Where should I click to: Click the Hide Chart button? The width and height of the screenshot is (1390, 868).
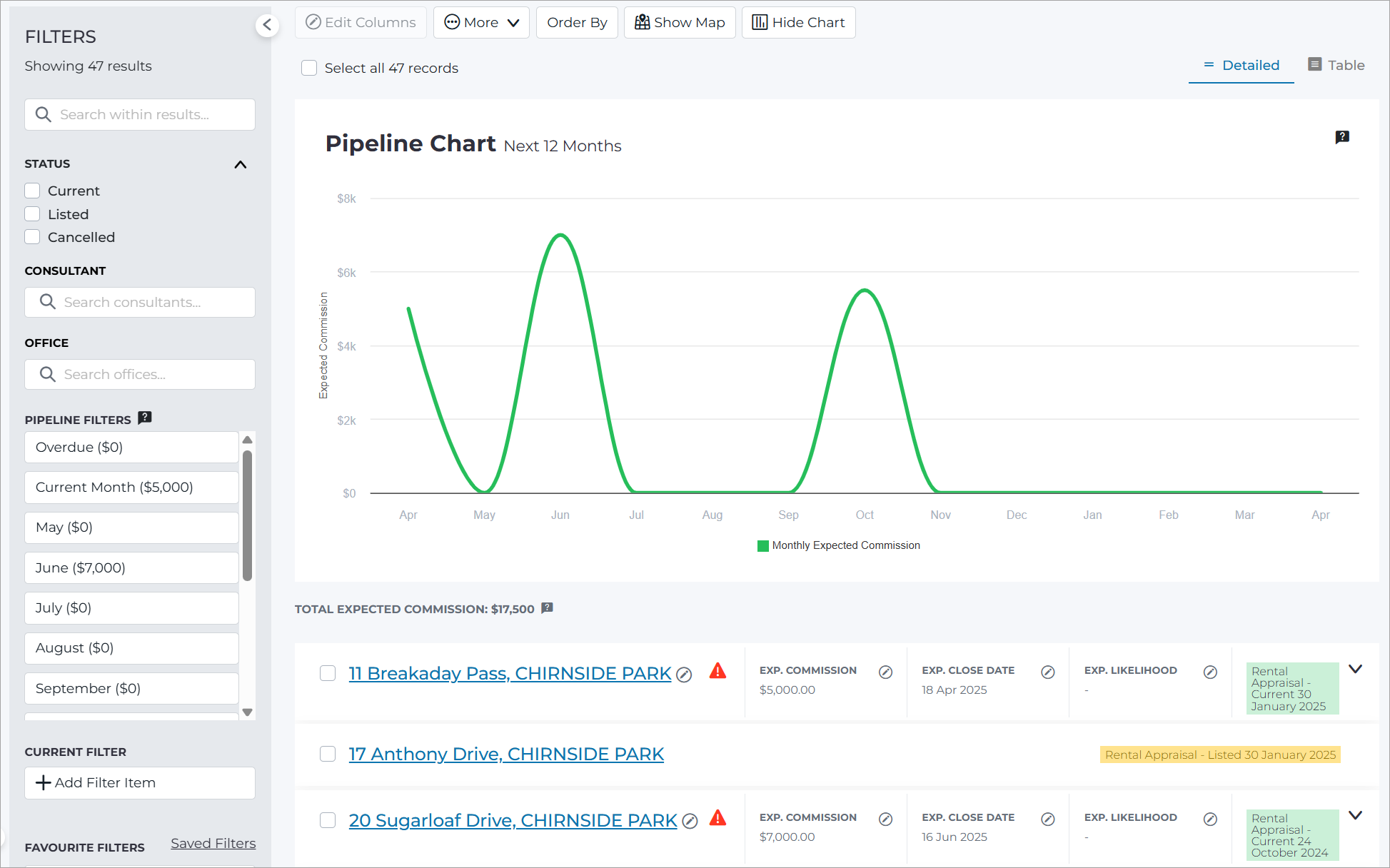pos(799,23)
